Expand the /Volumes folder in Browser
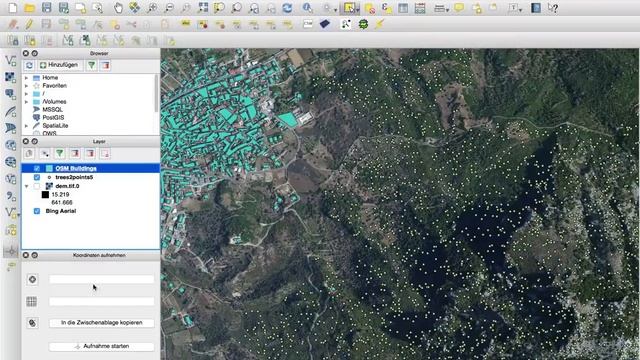640x360 pixels. point(27,102)
